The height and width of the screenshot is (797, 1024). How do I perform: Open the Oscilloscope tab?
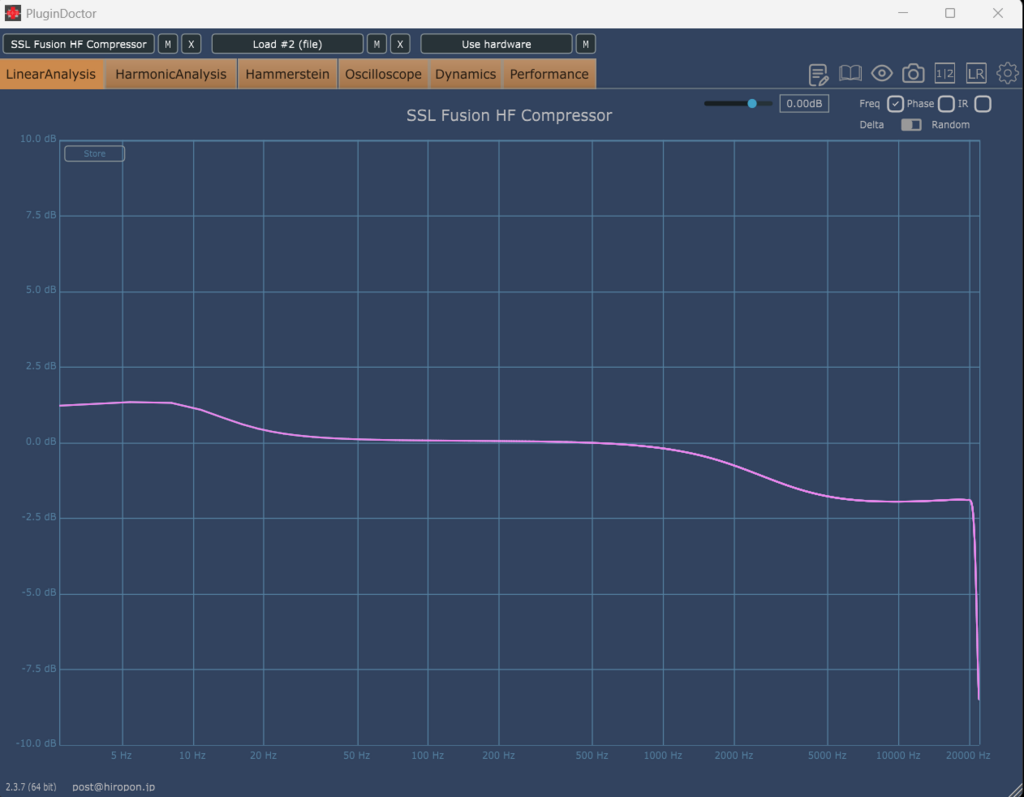(x=383, y=74)
